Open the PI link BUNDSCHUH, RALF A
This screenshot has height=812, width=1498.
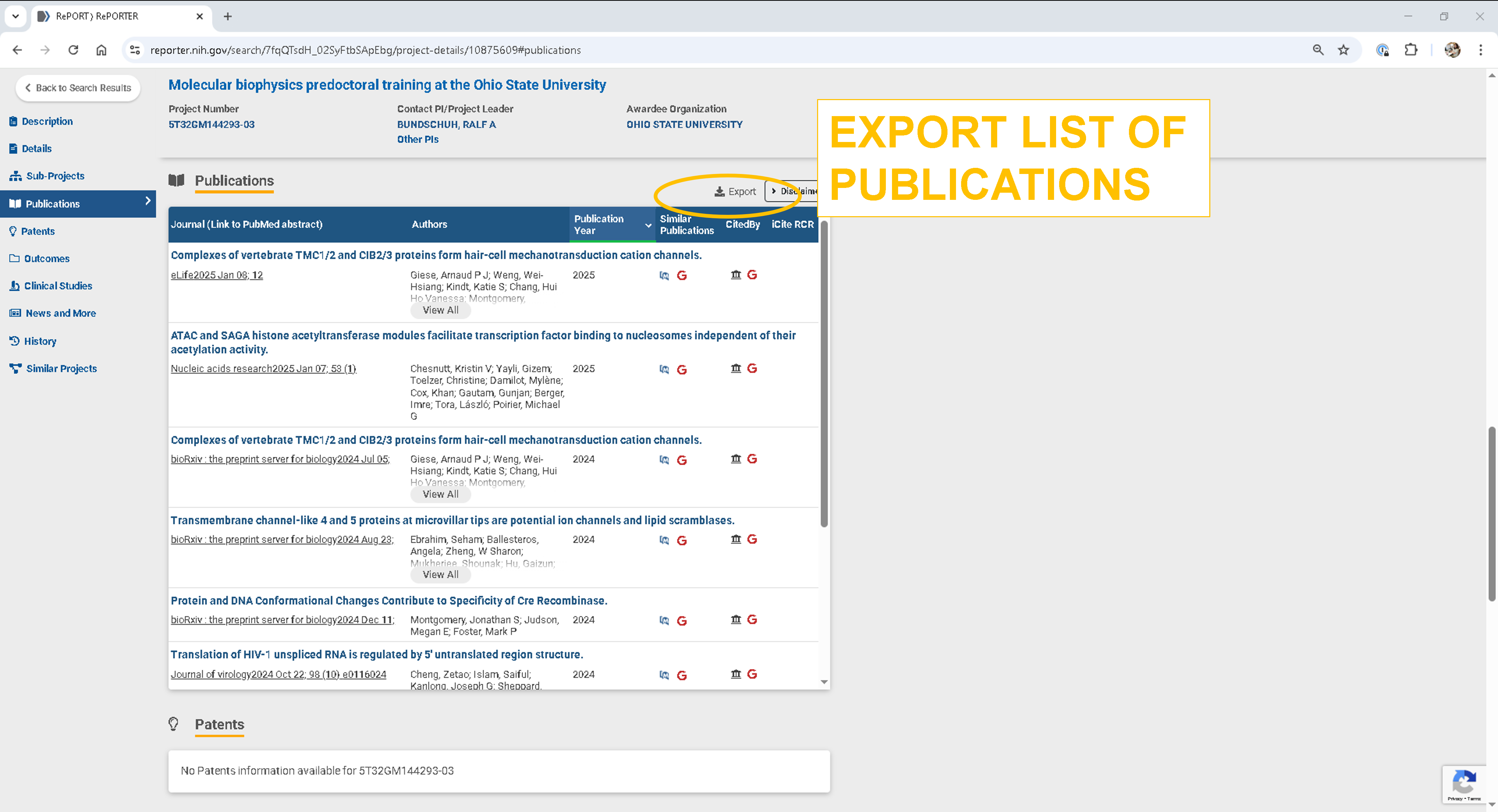[446, 124]
